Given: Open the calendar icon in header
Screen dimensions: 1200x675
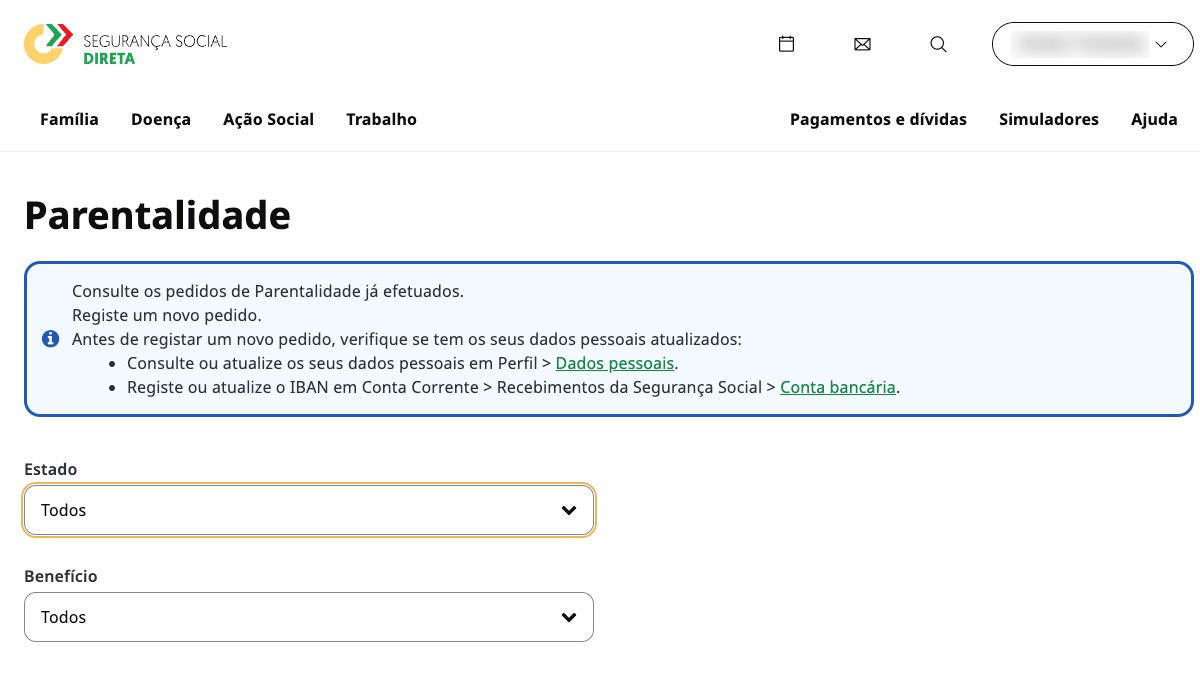Looking at the screenshot, I should click(x=786, y=44).
